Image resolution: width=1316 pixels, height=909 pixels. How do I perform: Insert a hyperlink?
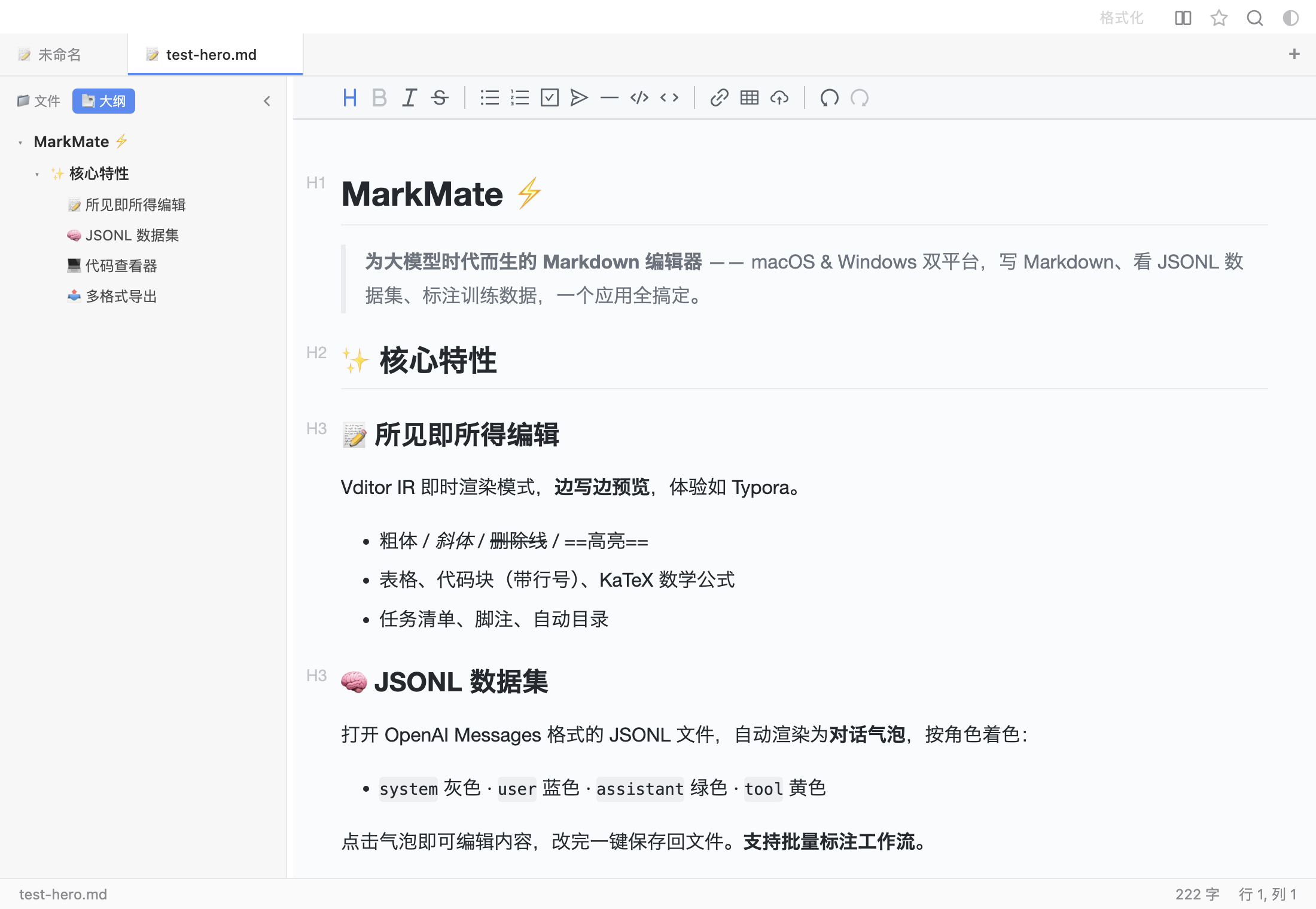(x=719, y=97)
